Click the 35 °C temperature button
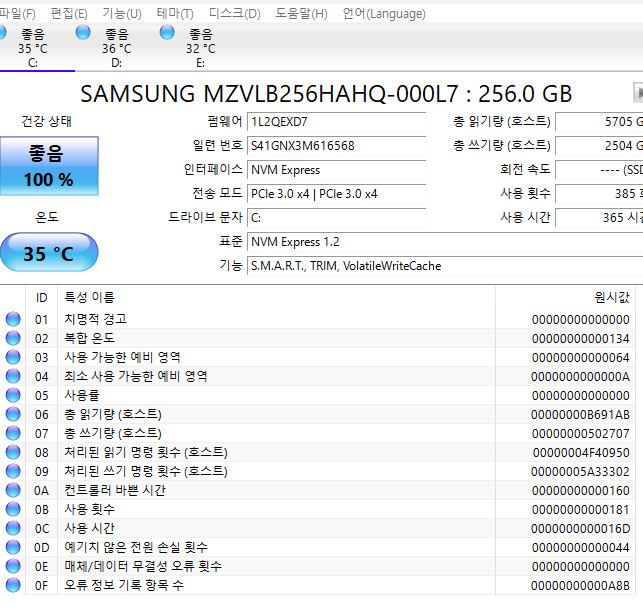Viewport: 643px width, 616px height. [x=49, y=252]
